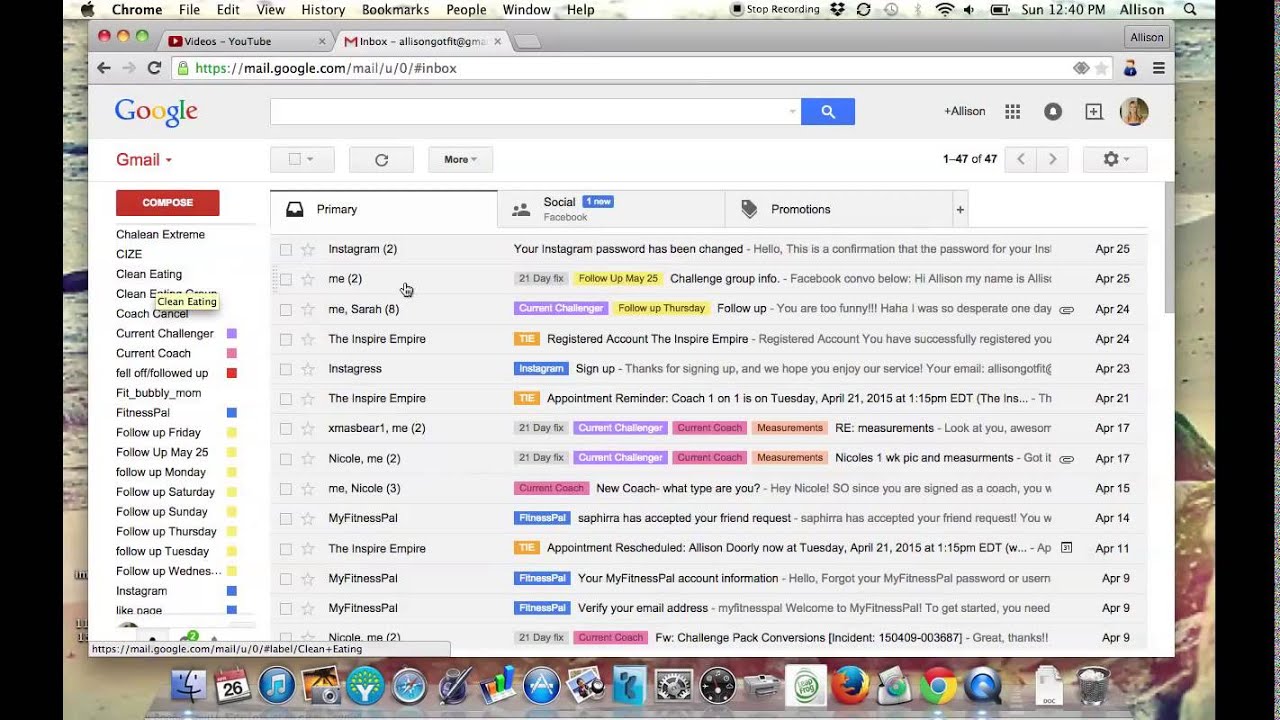Open iTunes from the dock
Image resolution: width=1280 pixels, height=720 pixels.
[277, 685]
